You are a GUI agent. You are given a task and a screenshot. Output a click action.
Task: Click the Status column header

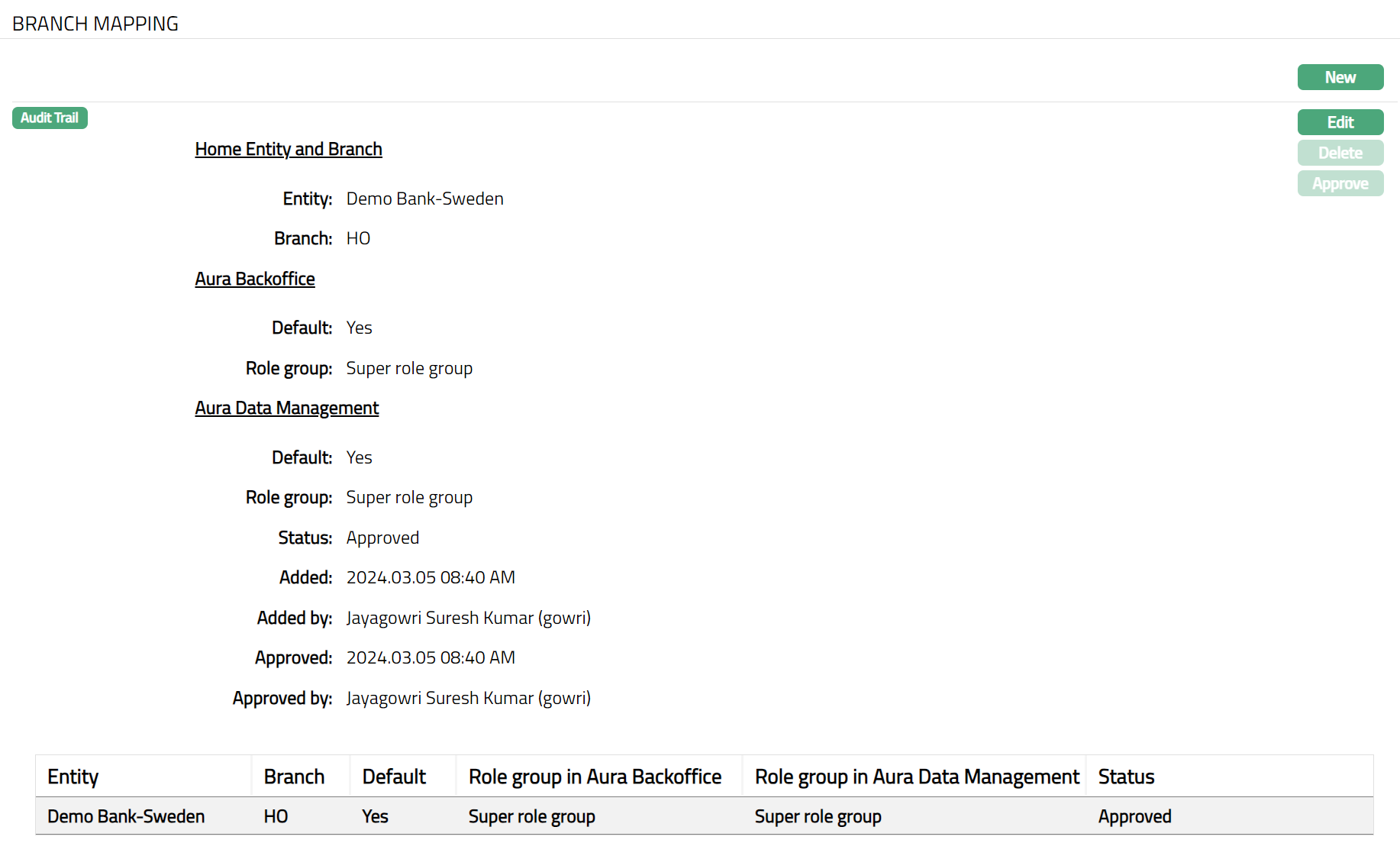[1126, 777]
